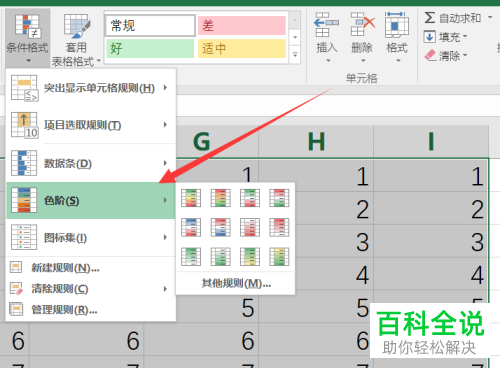The image size is (500, 368).
Task: Open 数据条(D) data bars submenu
Action: pos(91,163)
